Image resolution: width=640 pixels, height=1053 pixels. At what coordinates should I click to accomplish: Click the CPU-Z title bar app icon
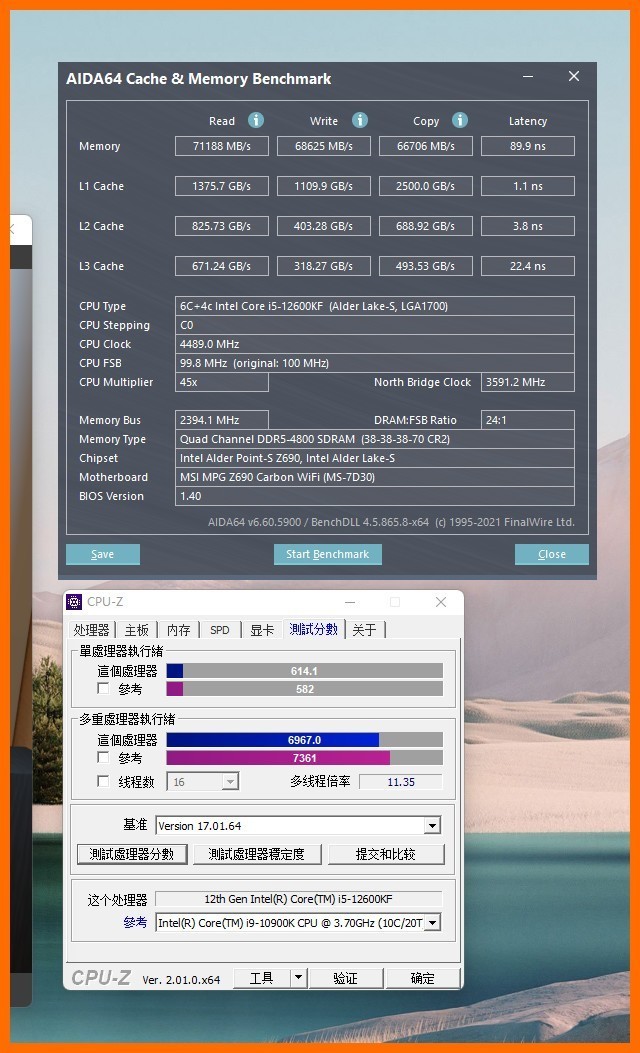tap(74, 602)
